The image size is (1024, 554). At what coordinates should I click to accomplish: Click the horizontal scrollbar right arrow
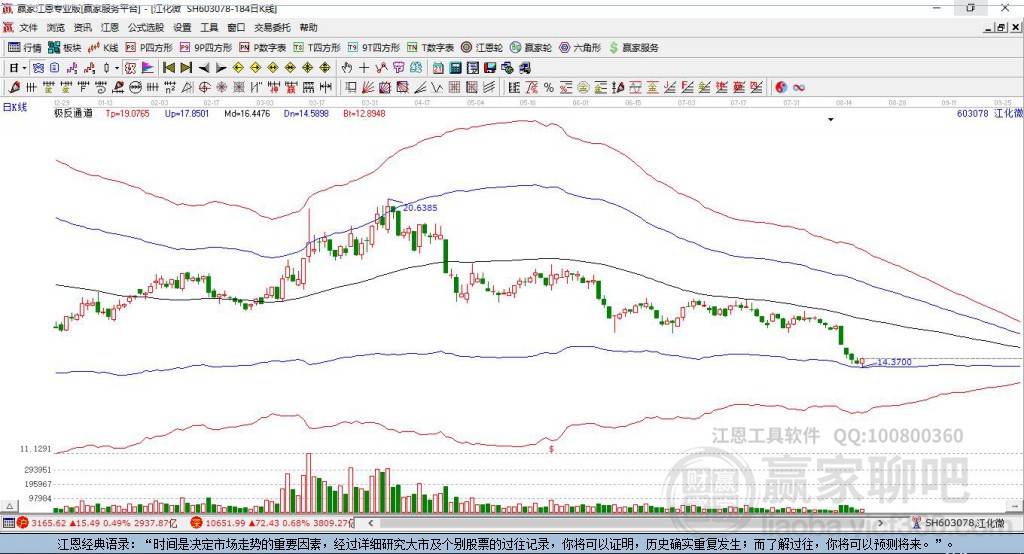(x=880, y=523)
